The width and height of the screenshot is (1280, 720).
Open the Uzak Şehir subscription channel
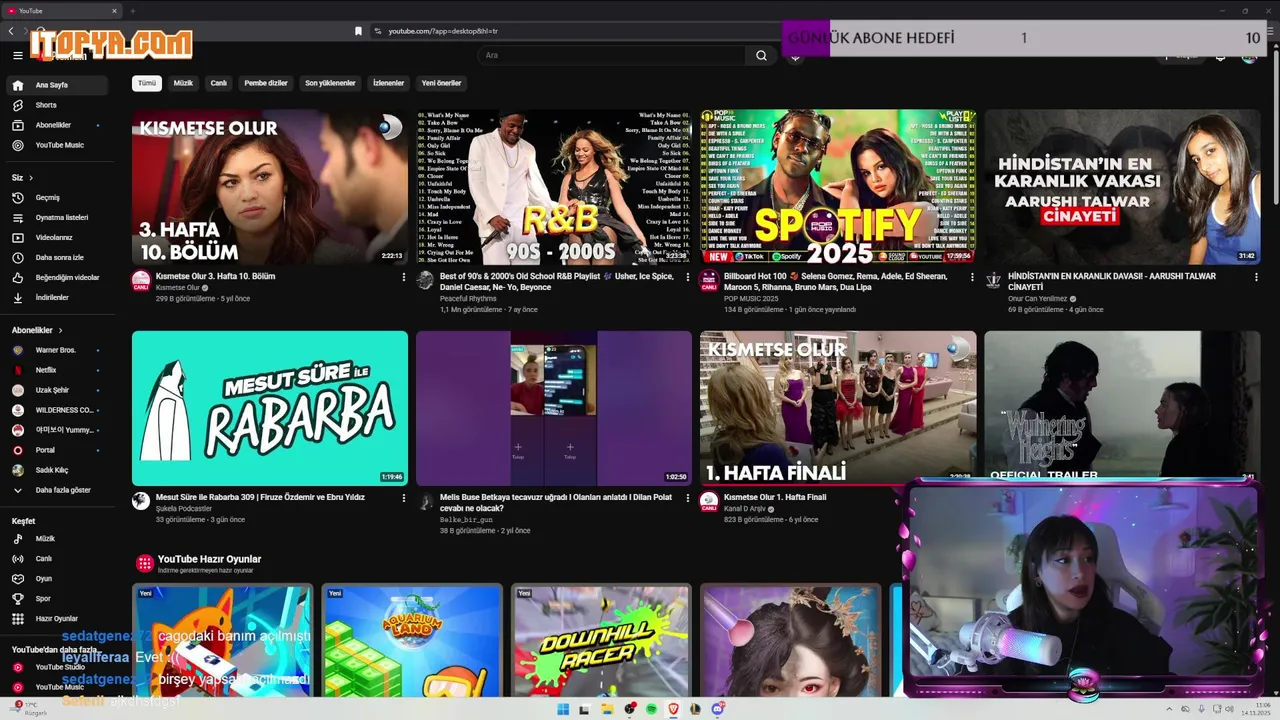56,390
